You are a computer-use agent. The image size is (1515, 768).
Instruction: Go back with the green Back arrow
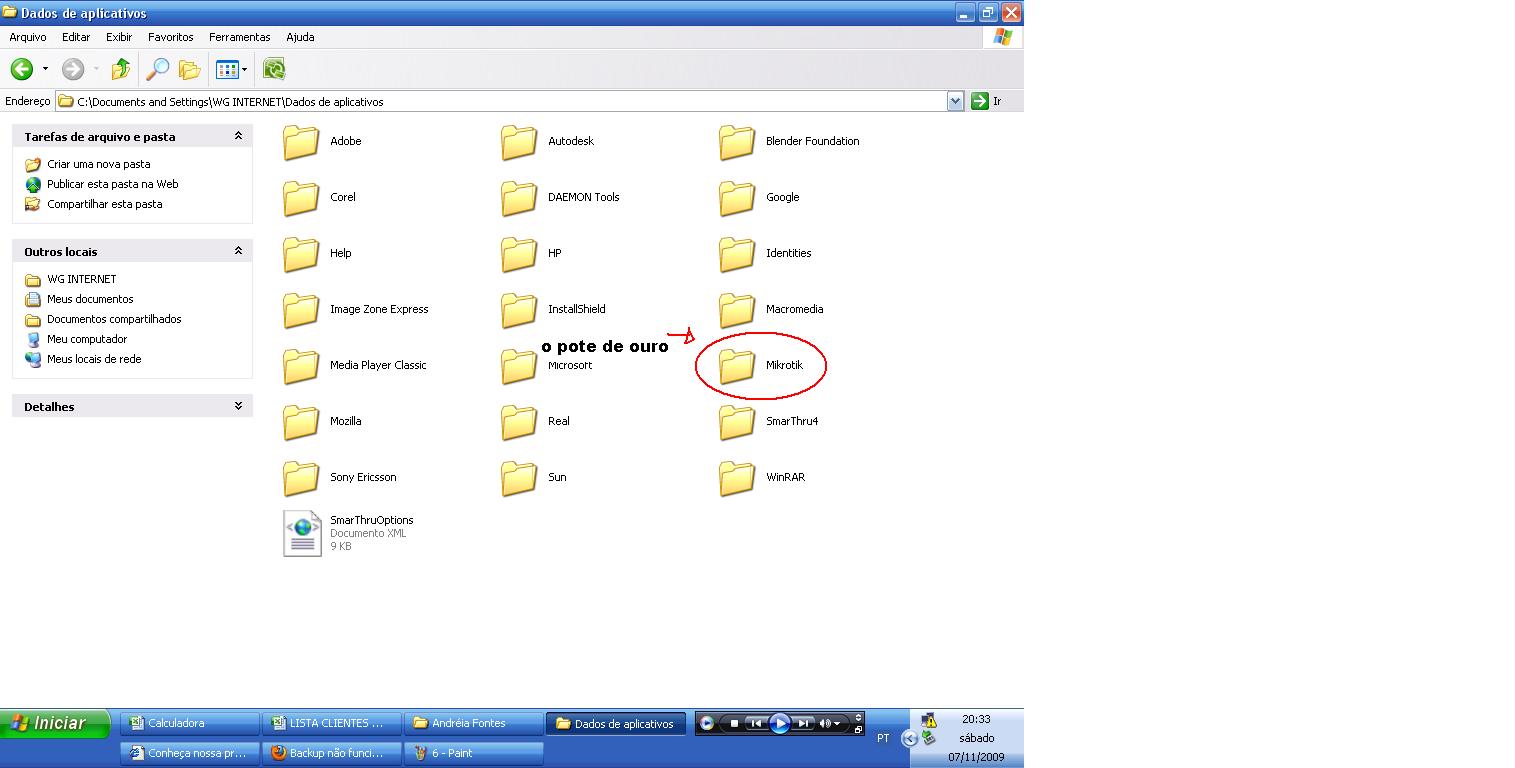[x=21, y=69]
